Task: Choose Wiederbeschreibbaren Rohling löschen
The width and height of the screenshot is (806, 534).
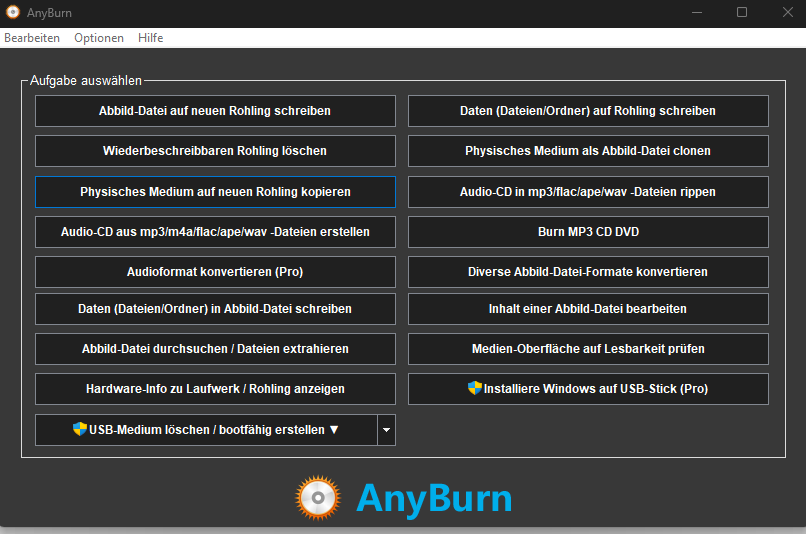Action: click(215, 151)
